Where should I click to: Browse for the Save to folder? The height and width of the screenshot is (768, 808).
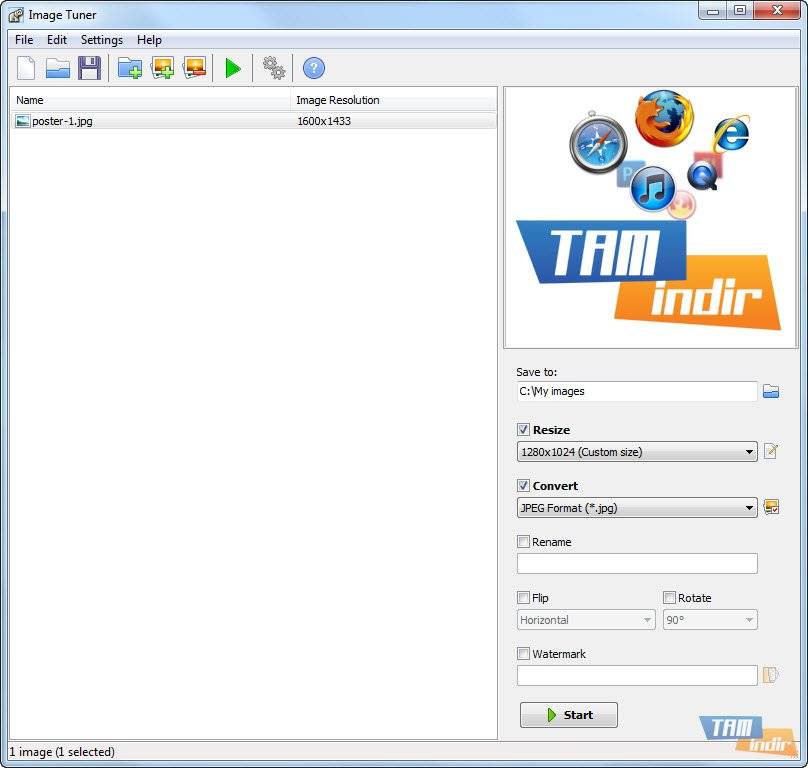[x=770, y=392]
